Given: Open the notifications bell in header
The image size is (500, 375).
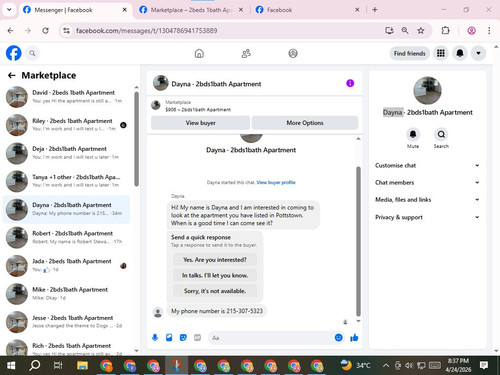Looking at the screenshot, I should coord(460,53).
